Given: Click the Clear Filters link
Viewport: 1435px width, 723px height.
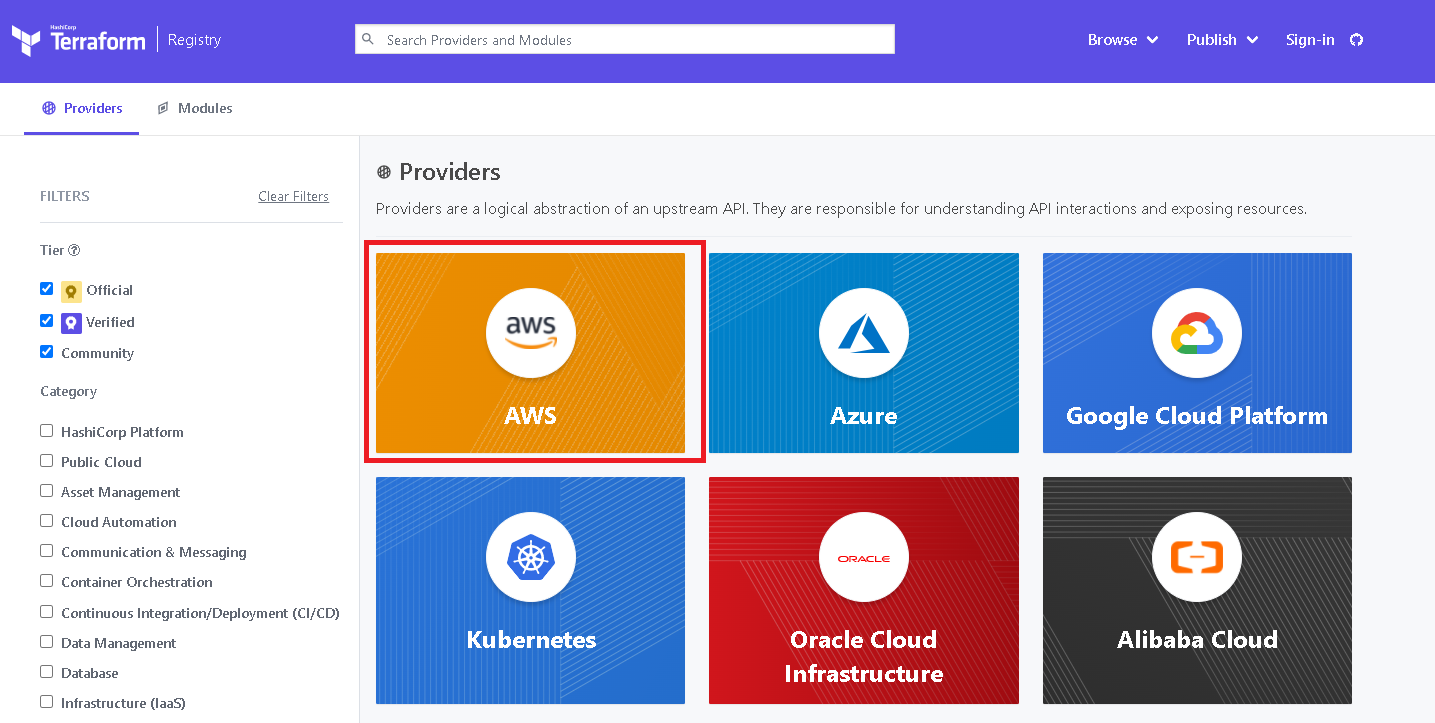Looking at the screenshot, I should point(293,196).
